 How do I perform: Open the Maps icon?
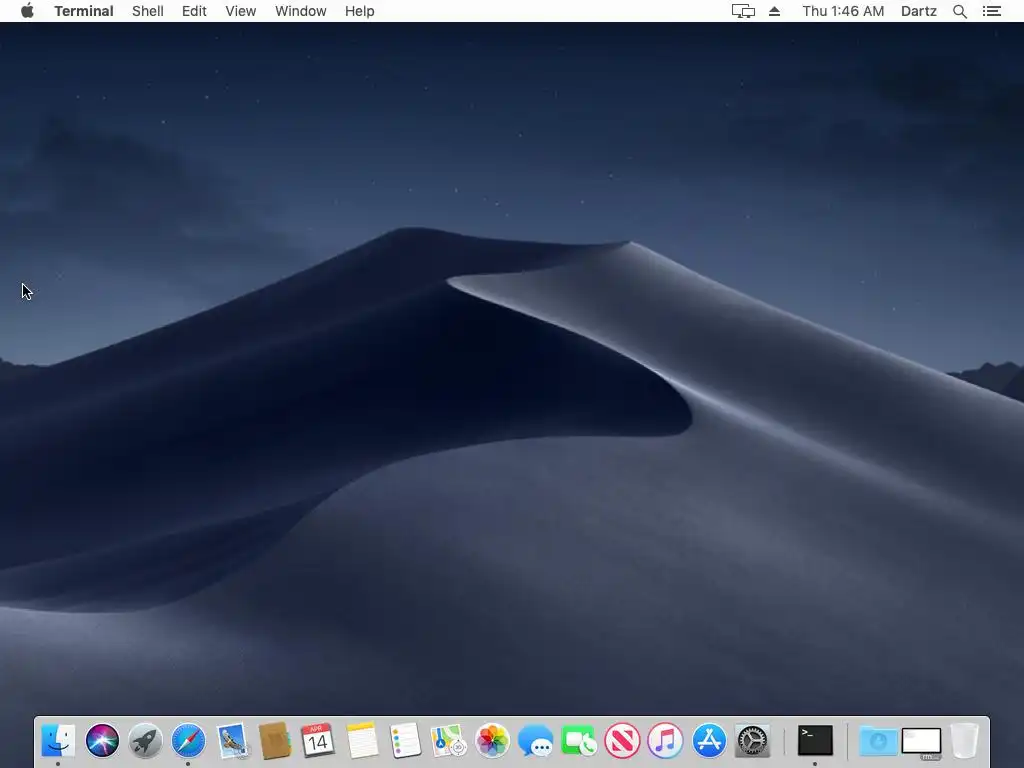click(x=449, y=741)
